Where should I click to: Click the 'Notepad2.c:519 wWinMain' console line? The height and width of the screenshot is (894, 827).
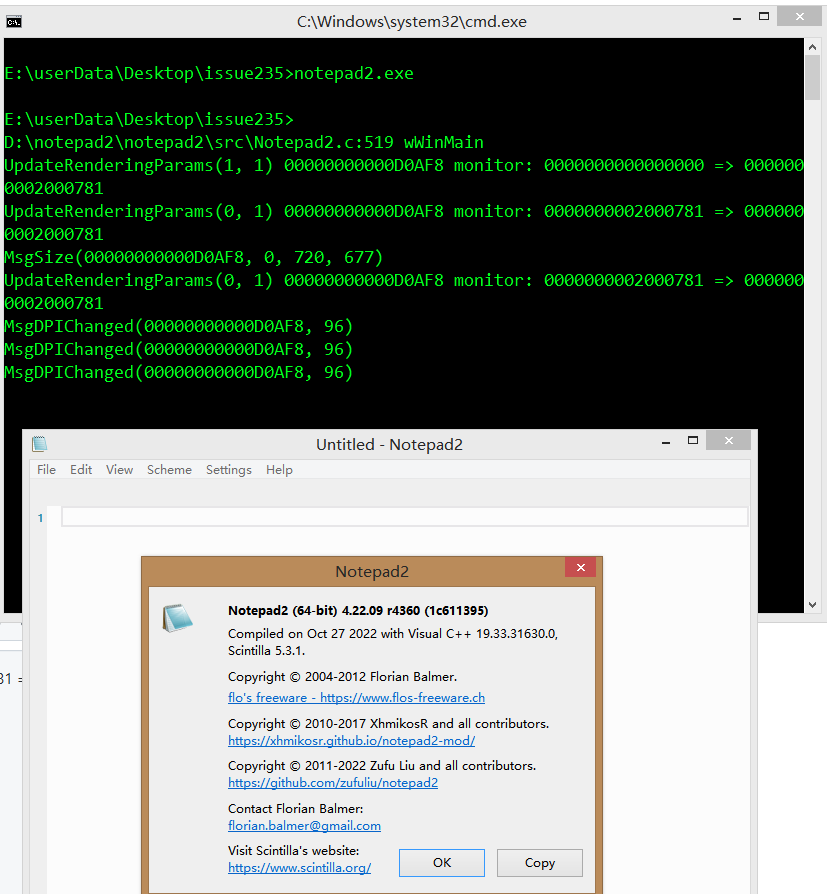[x=244, y=142]
